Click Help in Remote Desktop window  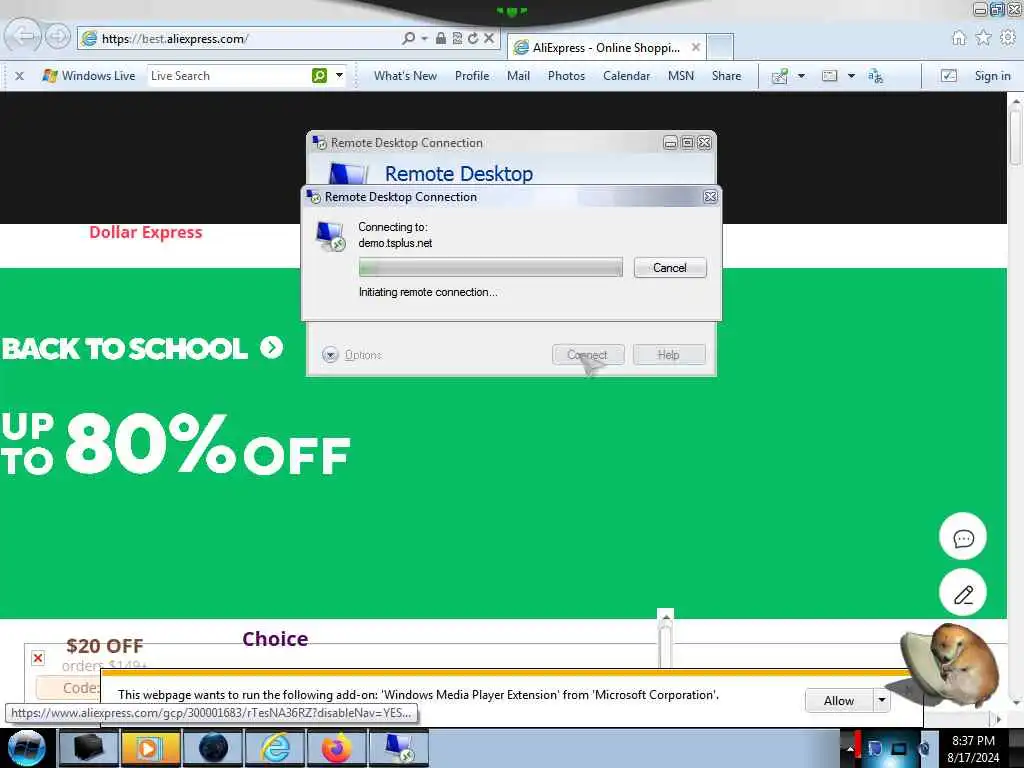(669, 355)
